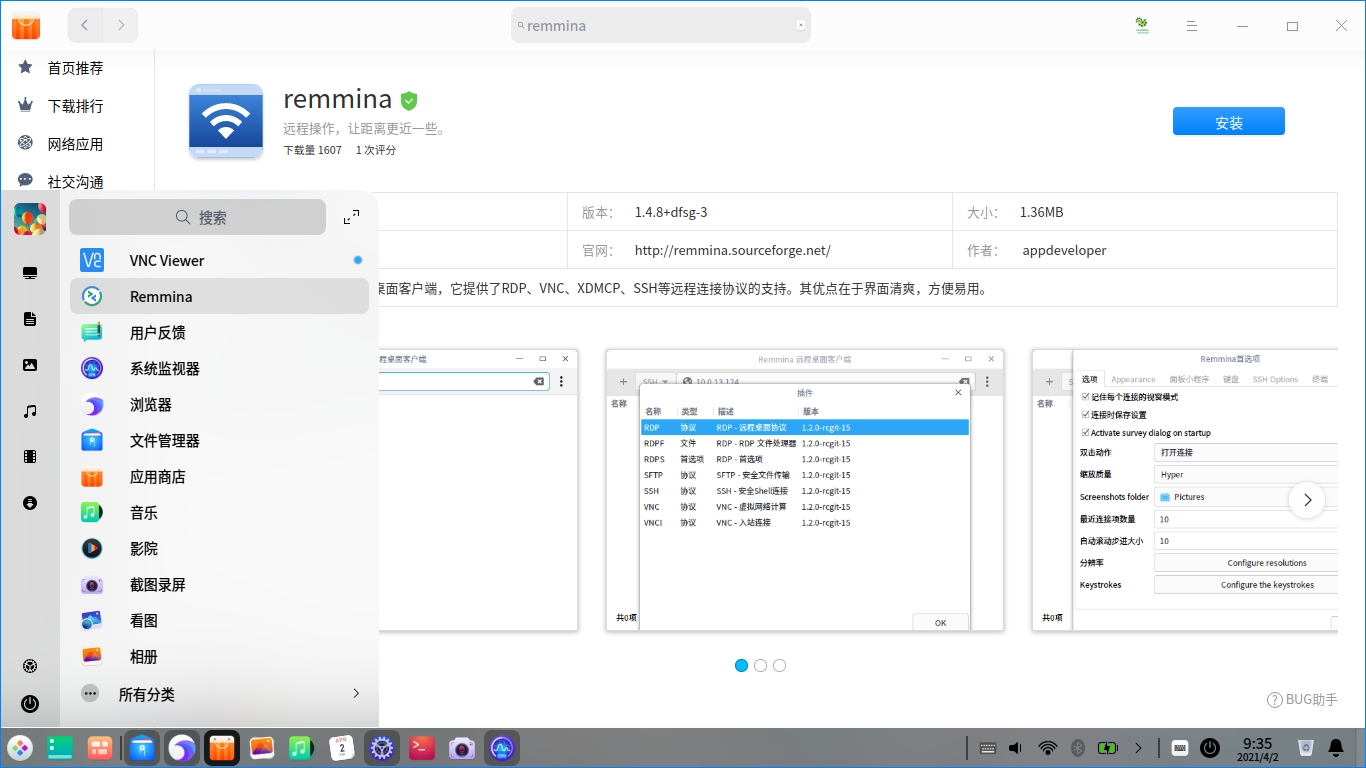Clear the remmina search text
This screenshot has height=768, width=1366.
[x=800, y=26]
